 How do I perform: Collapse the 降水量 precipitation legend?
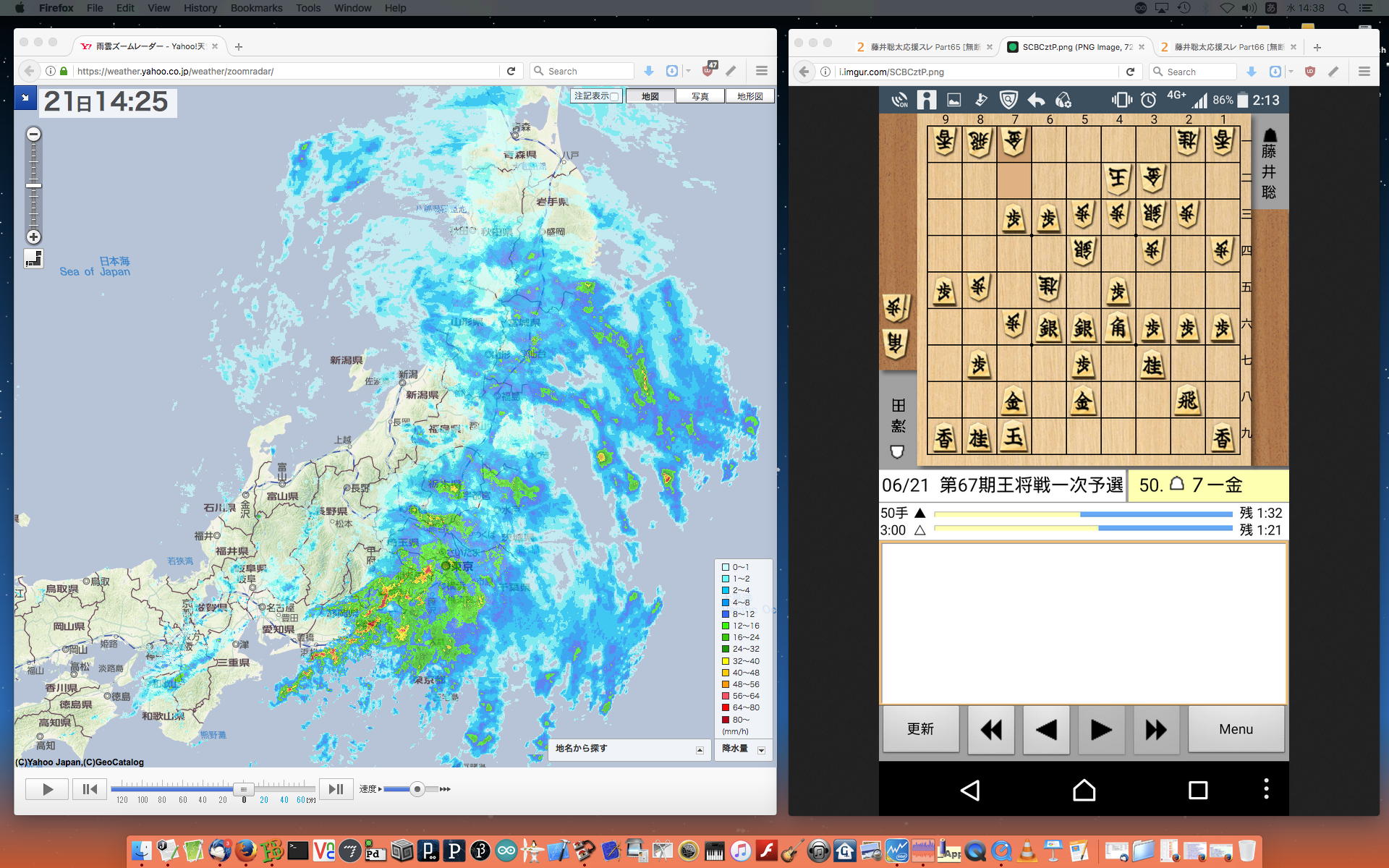(761, 750)
